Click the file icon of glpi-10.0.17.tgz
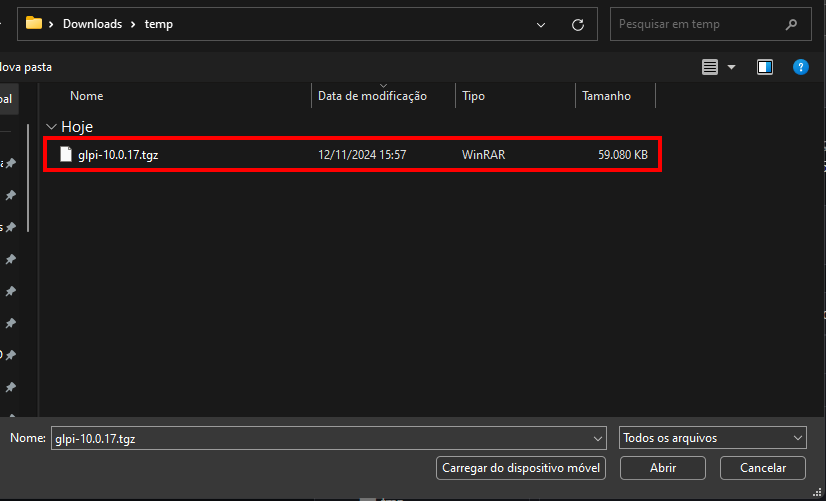Image resolution: width=826 pixels, height=501 pixels. point(66,155)
